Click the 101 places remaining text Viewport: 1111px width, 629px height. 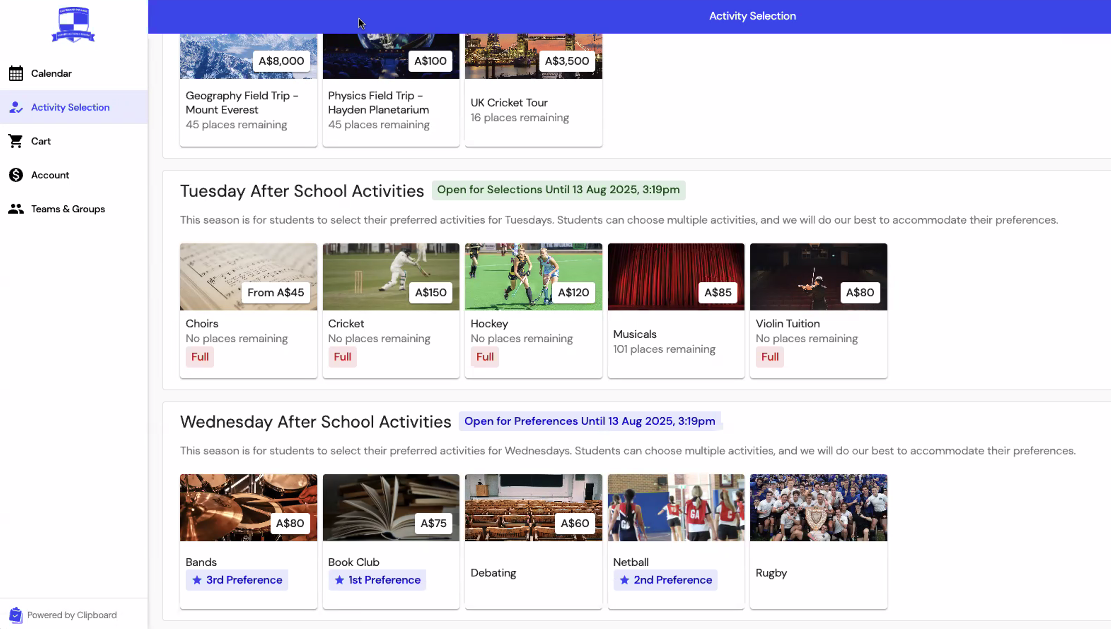point(664,349)
